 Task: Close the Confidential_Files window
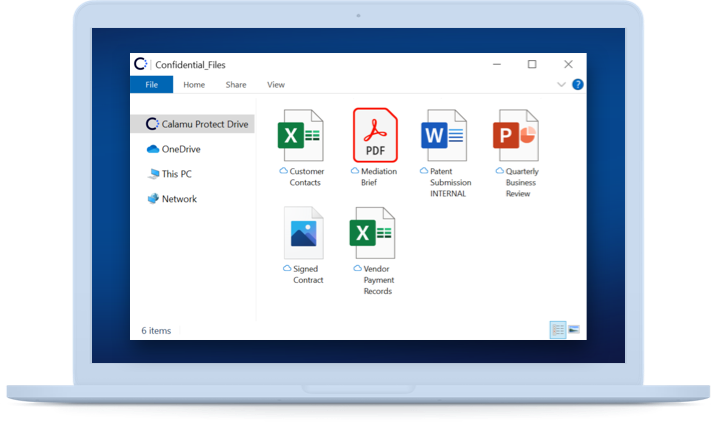pyautogui.click(x=568, y=64)
